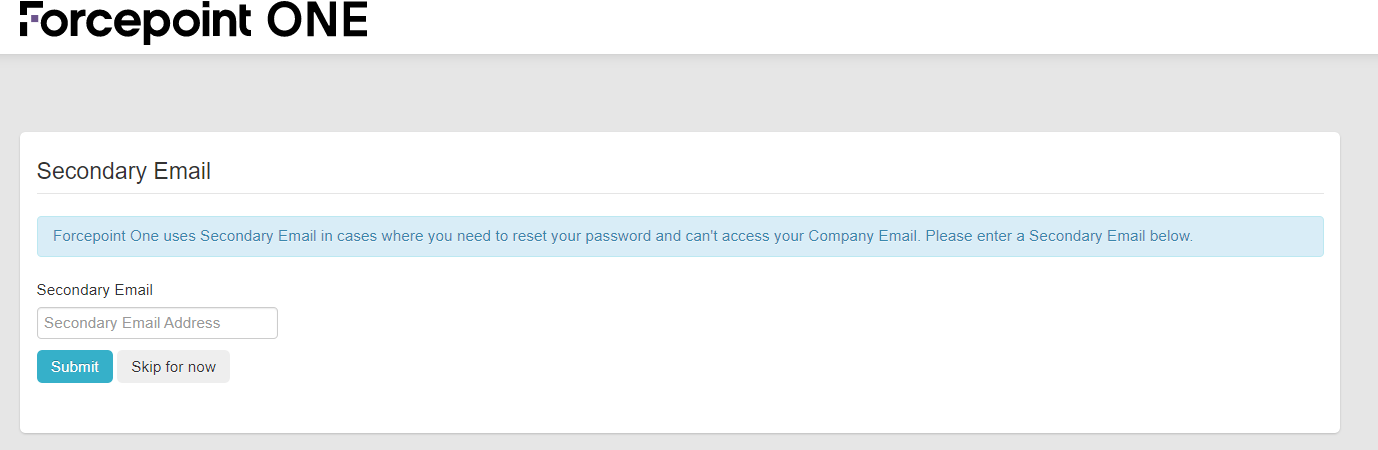The height and width of the screenshot is (450, 1378).
Task: Click 'Company Email' text in the info banner
Action: (863, 237)
